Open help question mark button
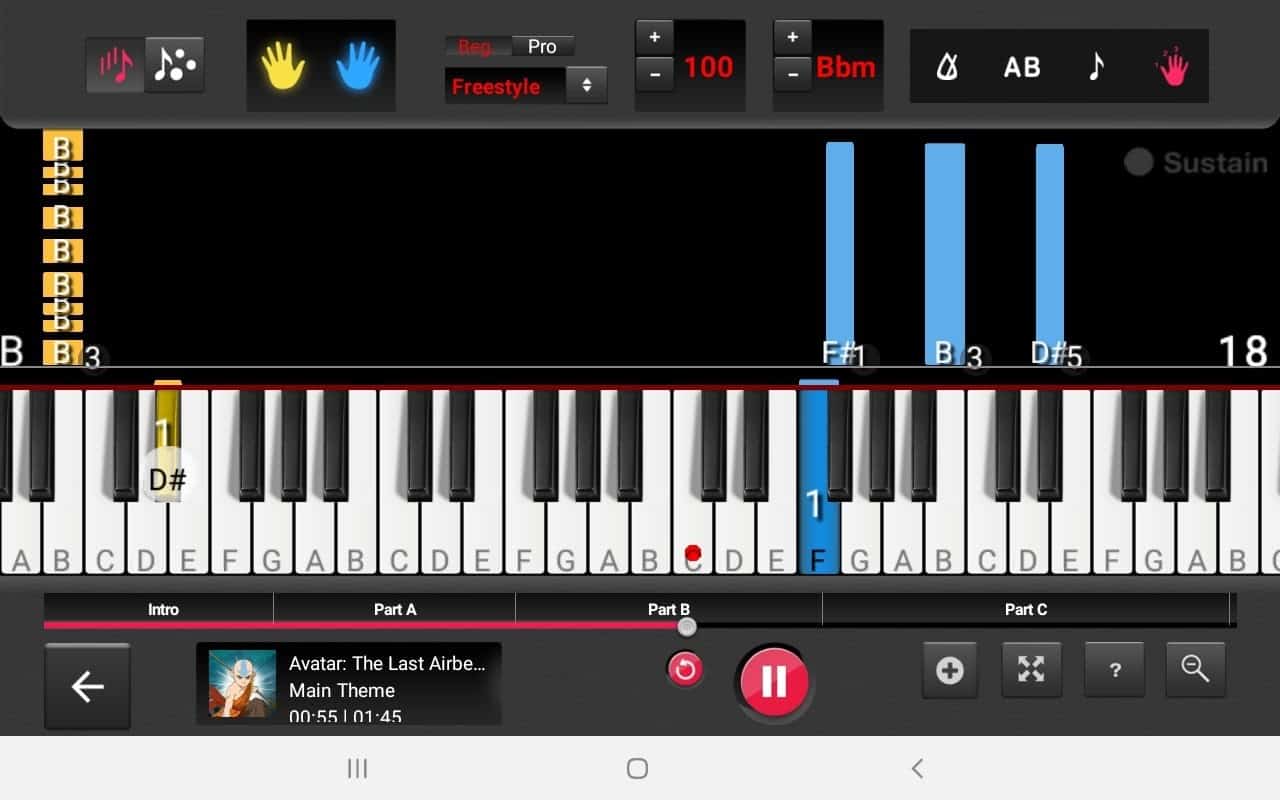The image size is (1280, 800). 1115,670
